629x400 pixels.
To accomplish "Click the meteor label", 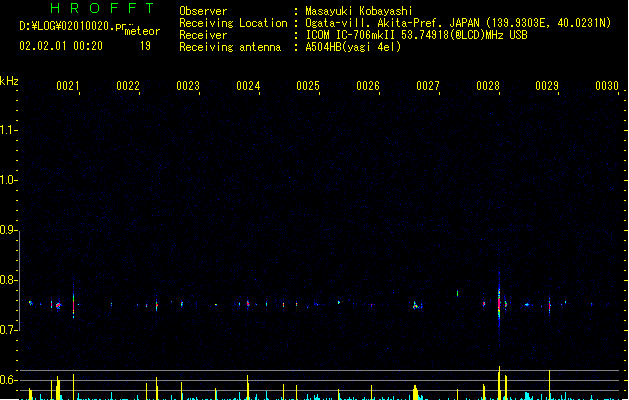I will (x=142, y=31).
